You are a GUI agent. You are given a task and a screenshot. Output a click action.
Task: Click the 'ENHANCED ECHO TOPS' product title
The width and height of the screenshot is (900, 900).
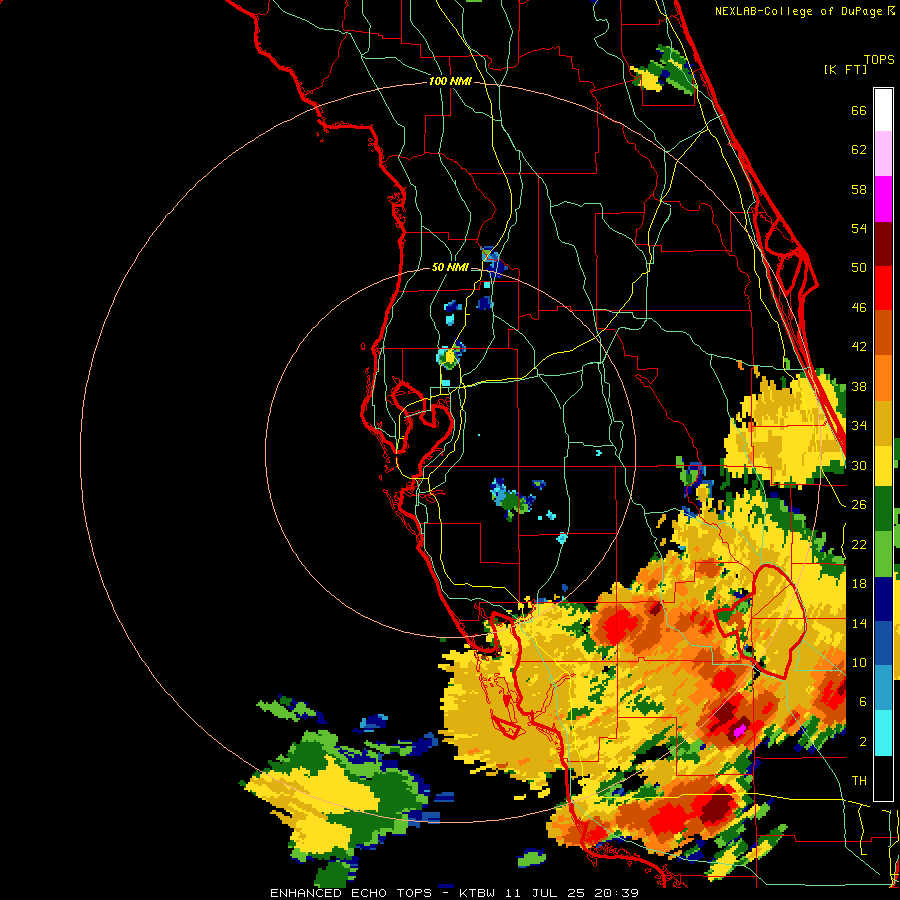(x=351, y=893)
